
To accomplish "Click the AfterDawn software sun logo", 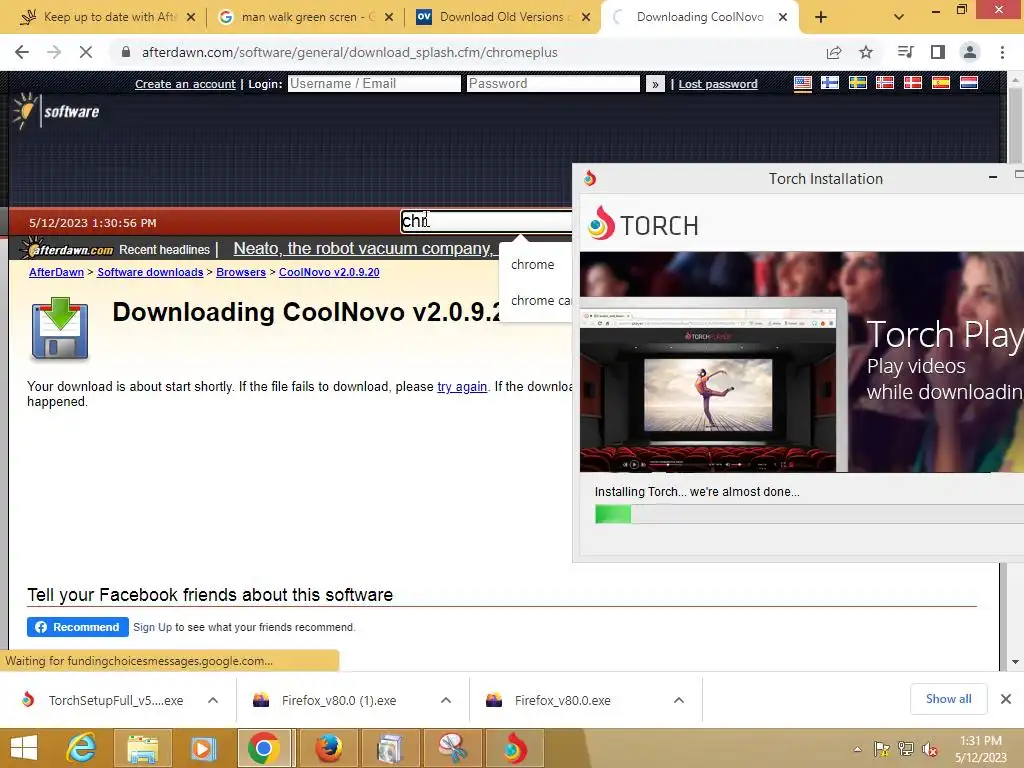I will pyautogui.click(x=56, y=111).
